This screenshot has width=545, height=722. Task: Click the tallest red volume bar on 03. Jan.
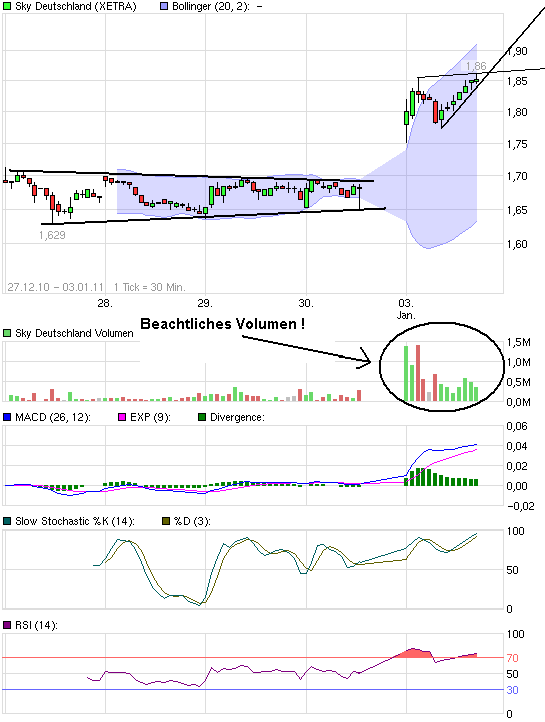point(418,373)
